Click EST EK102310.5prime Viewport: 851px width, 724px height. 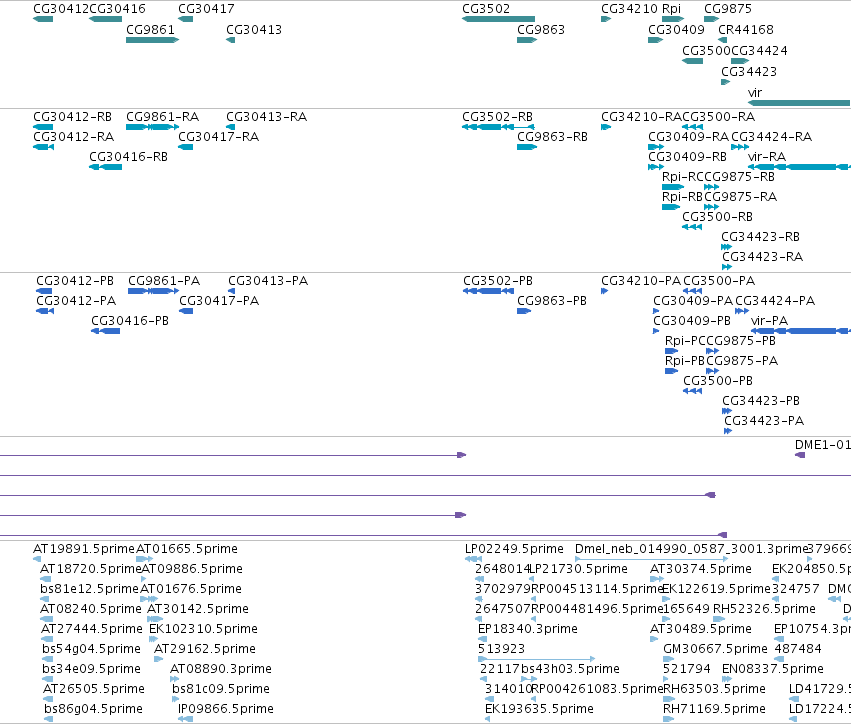click(x=204, y=630)
